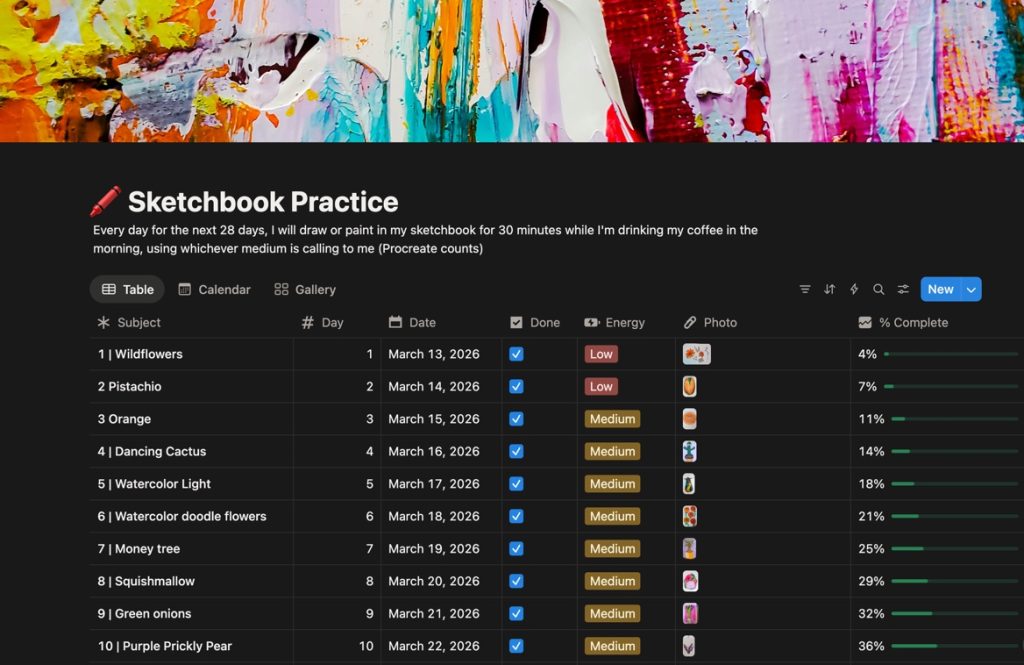Open the Energy select for Pistachio
Screen dimensions: 1024x665
coord(600,386)
